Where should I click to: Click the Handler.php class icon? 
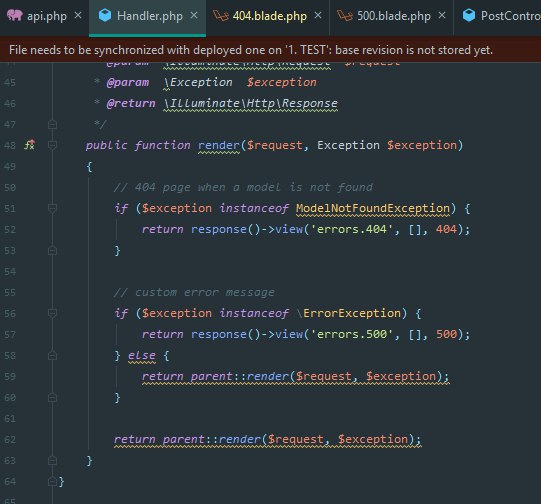[105, 16]
